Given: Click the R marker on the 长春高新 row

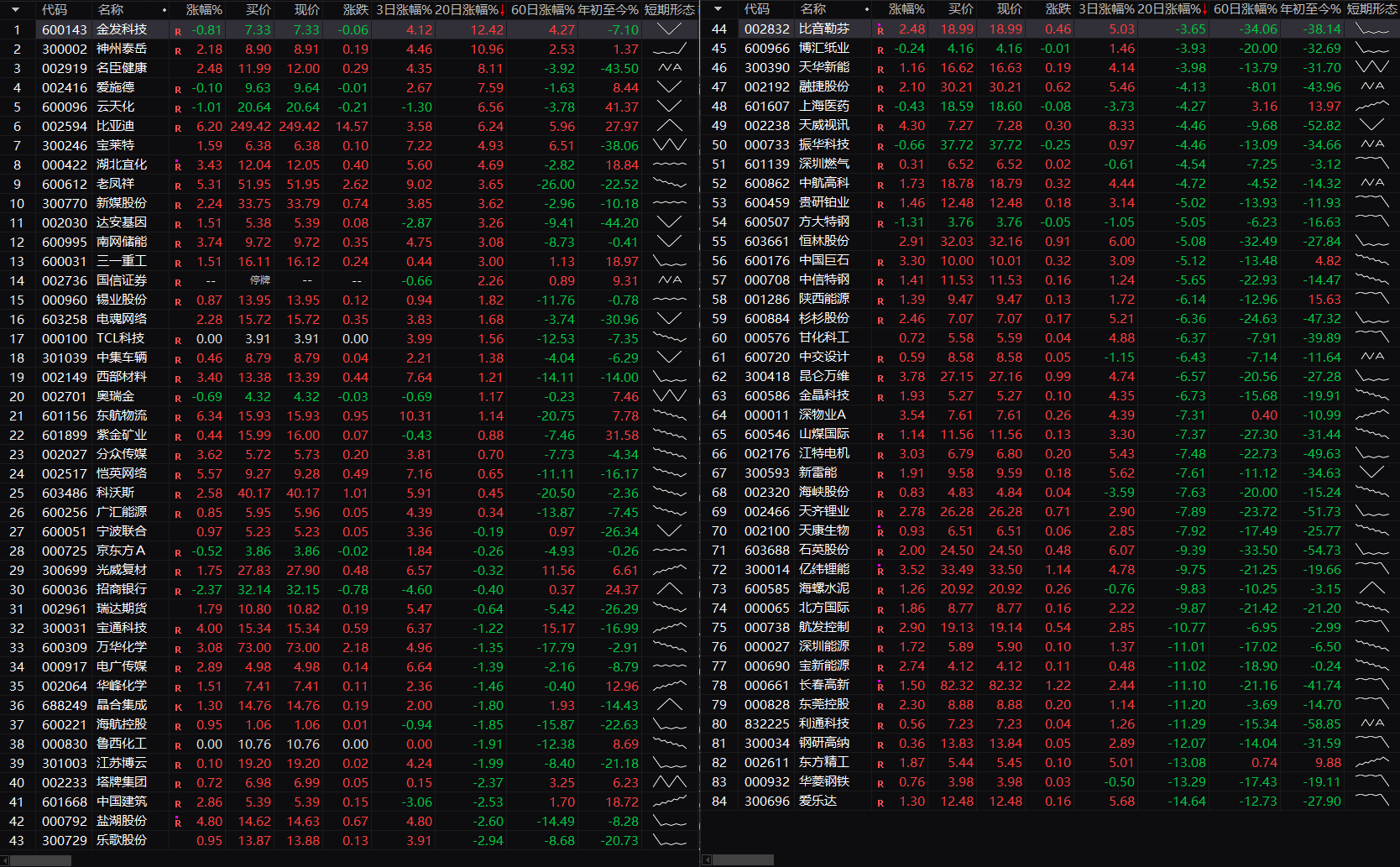Looking at the screenshot, I should coord(880,687).
